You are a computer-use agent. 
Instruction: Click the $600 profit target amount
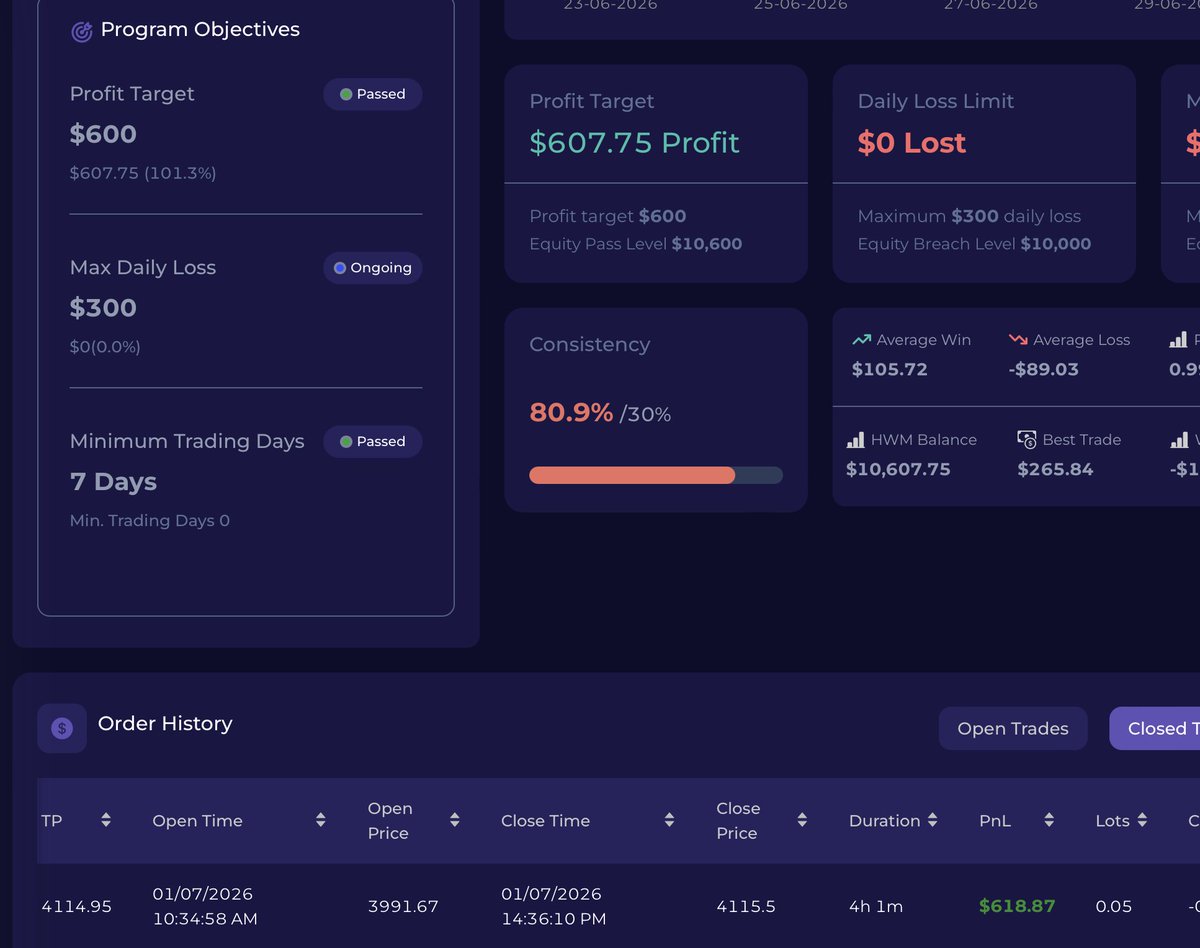click(x=103, y=134)
